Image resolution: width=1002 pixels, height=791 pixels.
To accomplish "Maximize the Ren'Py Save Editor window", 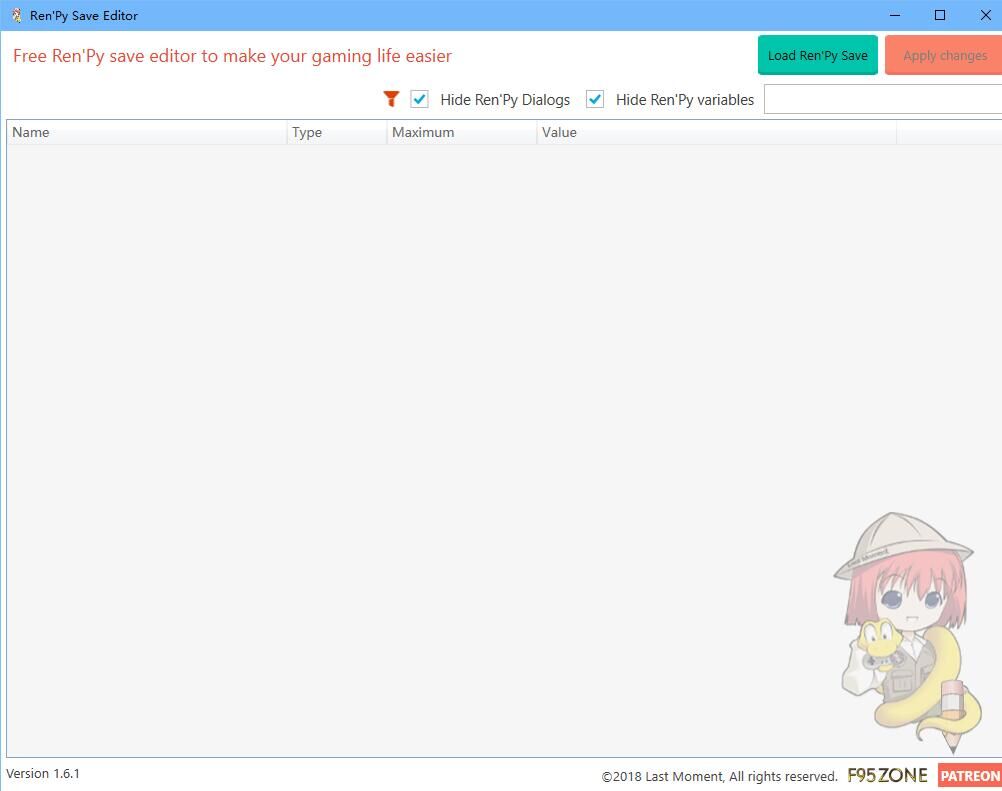I will (939, 15).
